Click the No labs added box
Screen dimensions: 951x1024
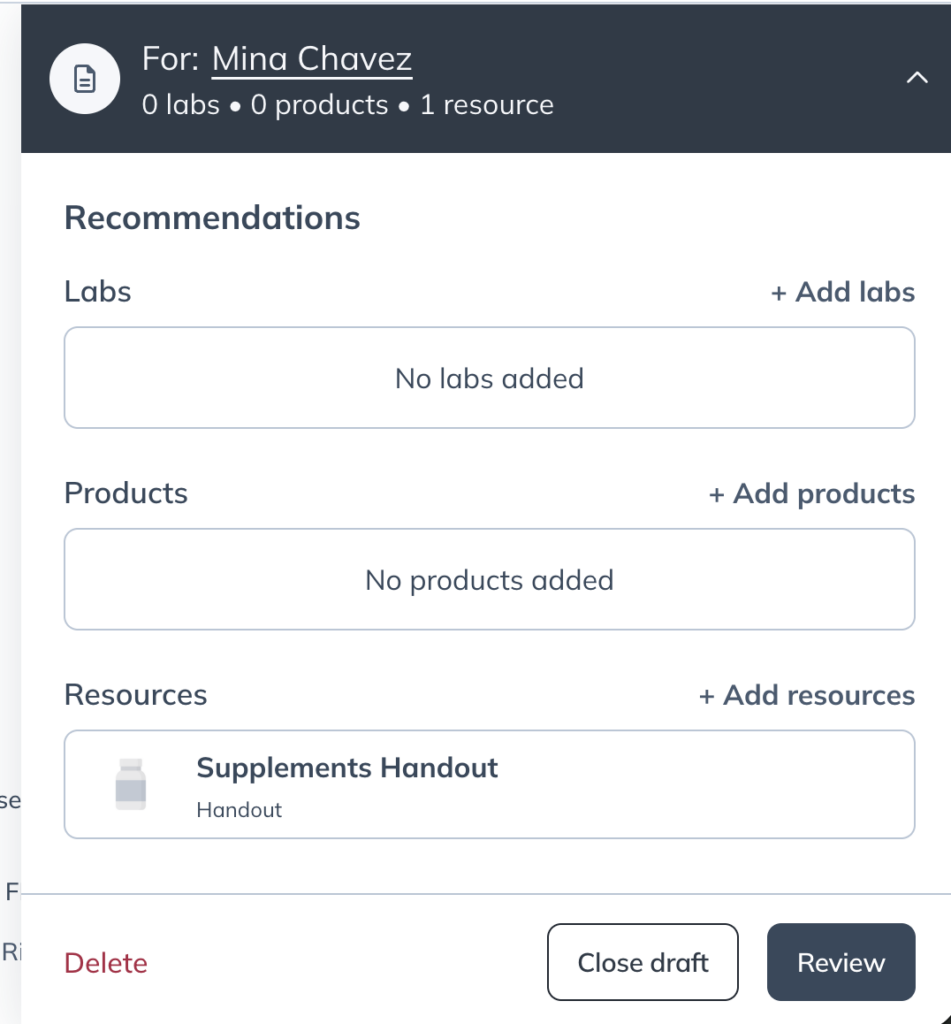[x=489, y=378]
